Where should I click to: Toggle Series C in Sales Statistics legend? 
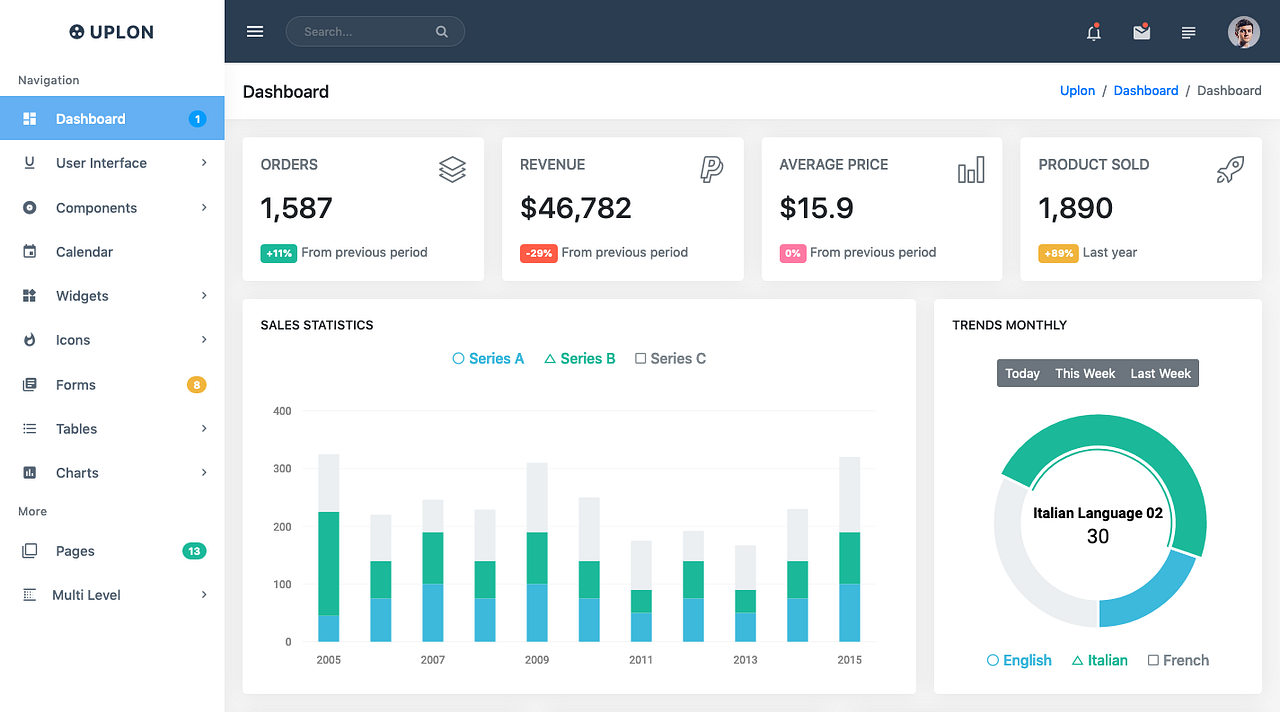(x=670, y=358)
